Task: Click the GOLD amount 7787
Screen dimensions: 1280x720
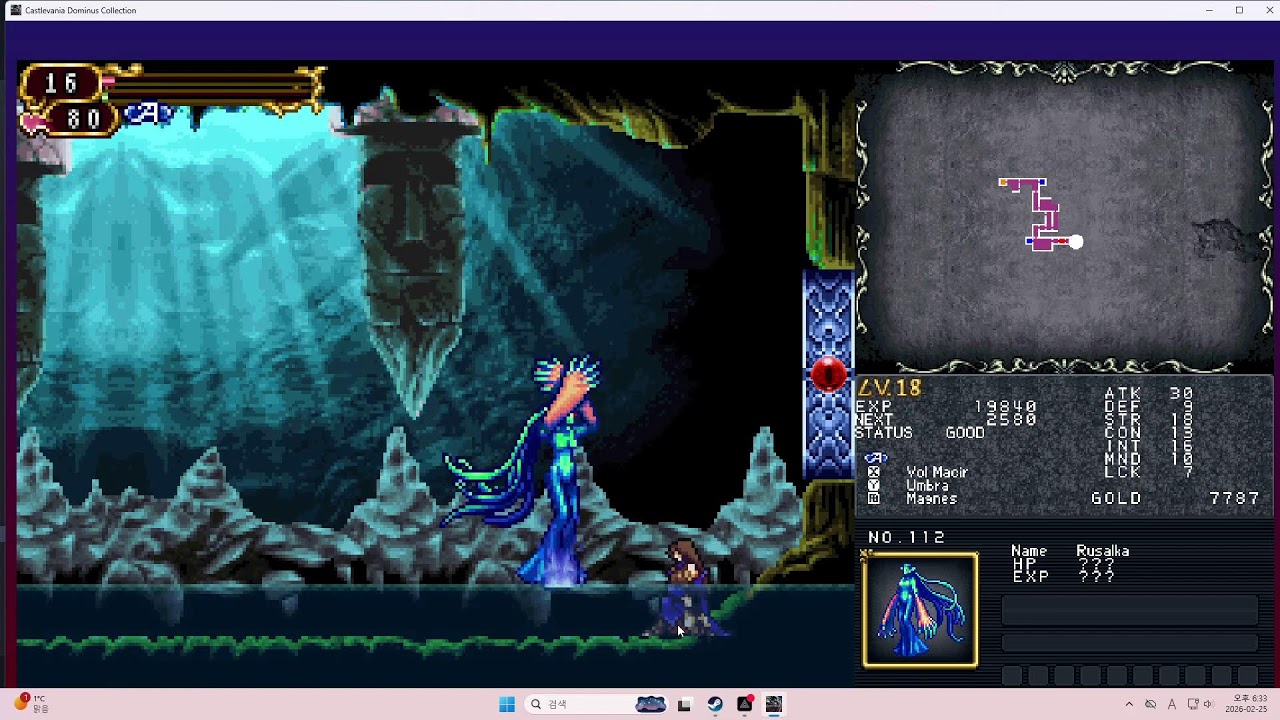Action: [1234, 498]
